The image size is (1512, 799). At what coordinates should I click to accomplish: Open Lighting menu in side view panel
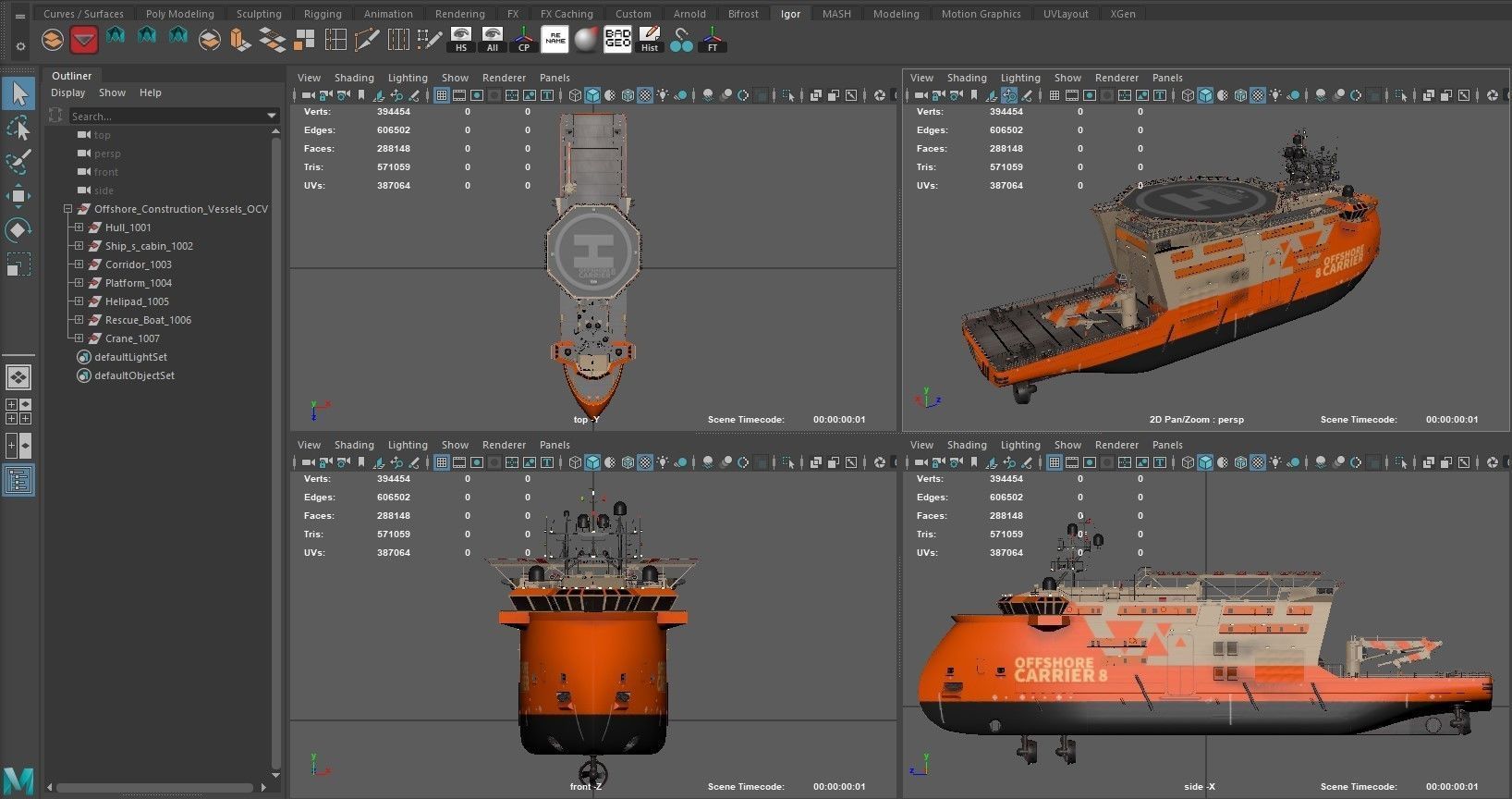1020,445
